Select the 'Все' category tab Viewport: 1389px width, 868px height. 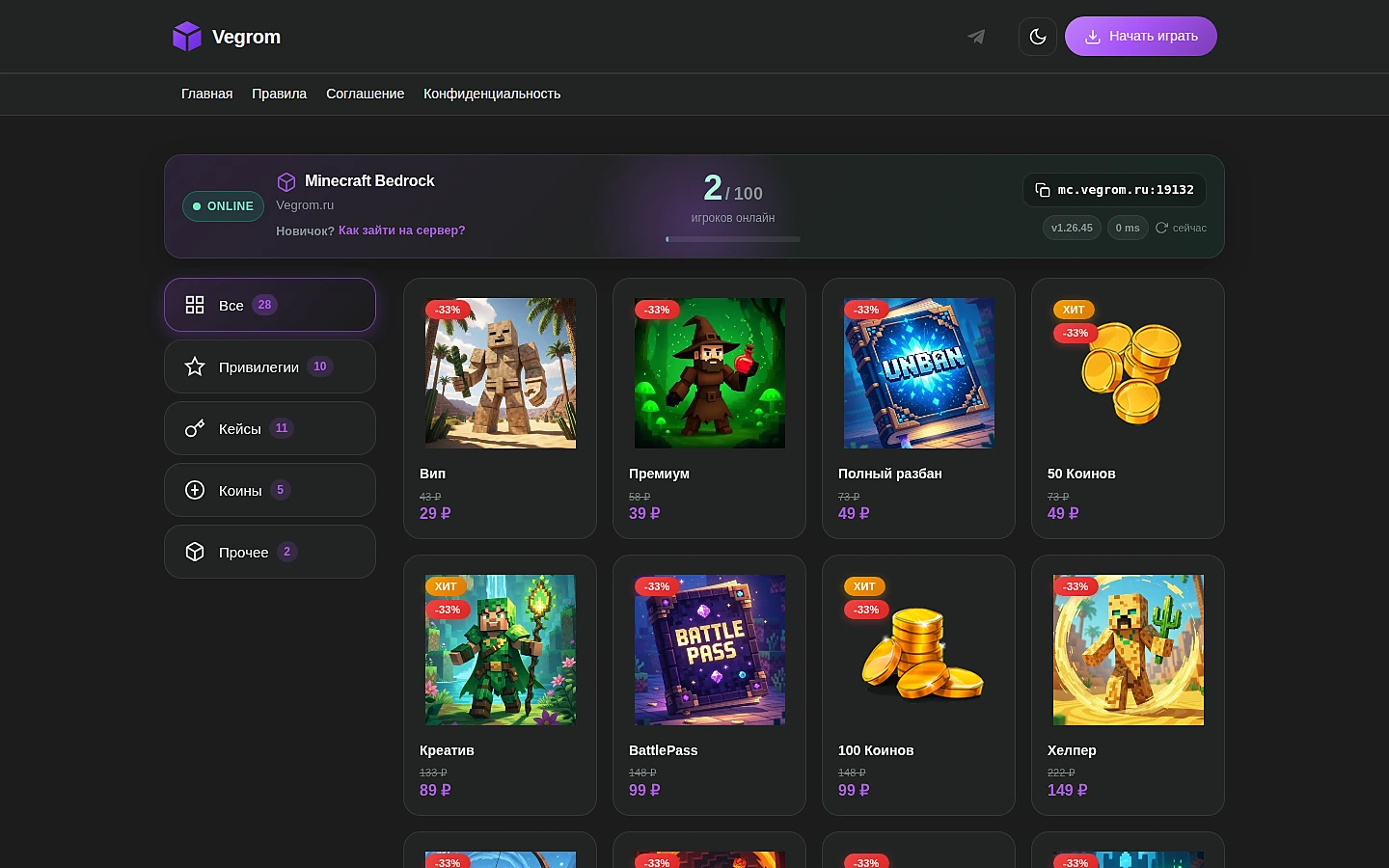coord(270,305)
